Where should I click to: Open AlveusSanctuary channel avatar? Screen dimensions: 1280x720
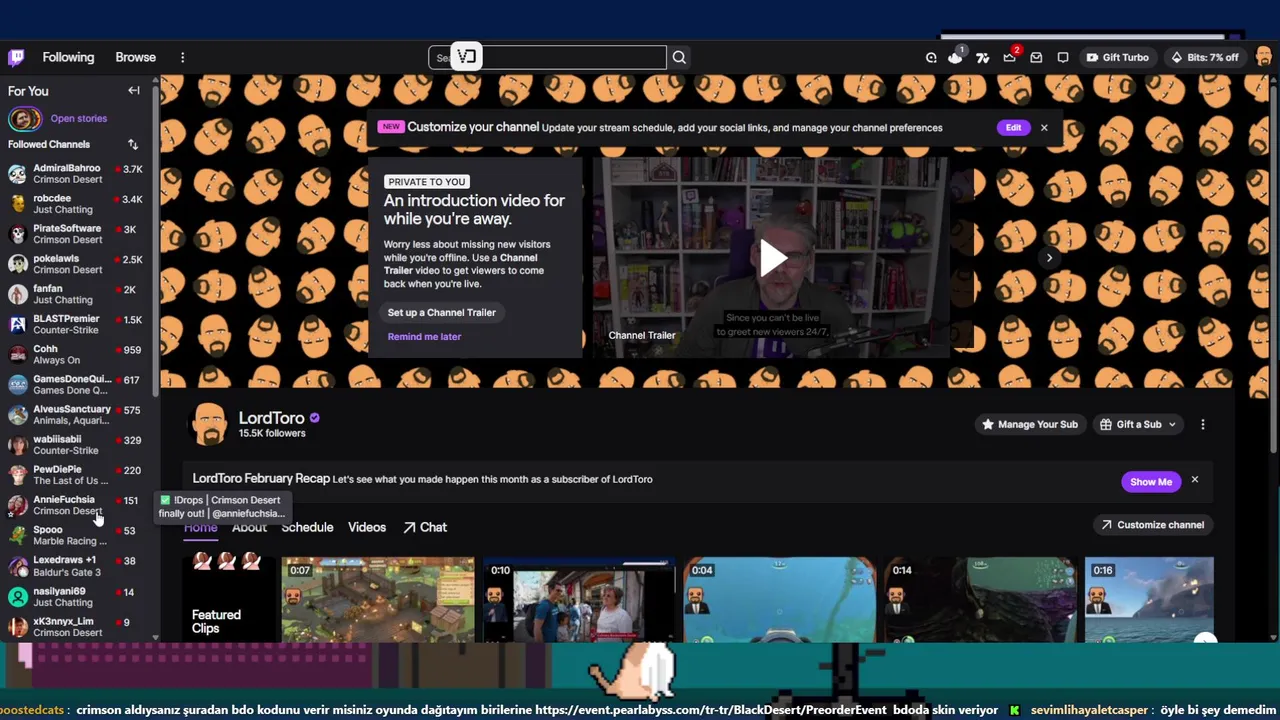(17, 414)
